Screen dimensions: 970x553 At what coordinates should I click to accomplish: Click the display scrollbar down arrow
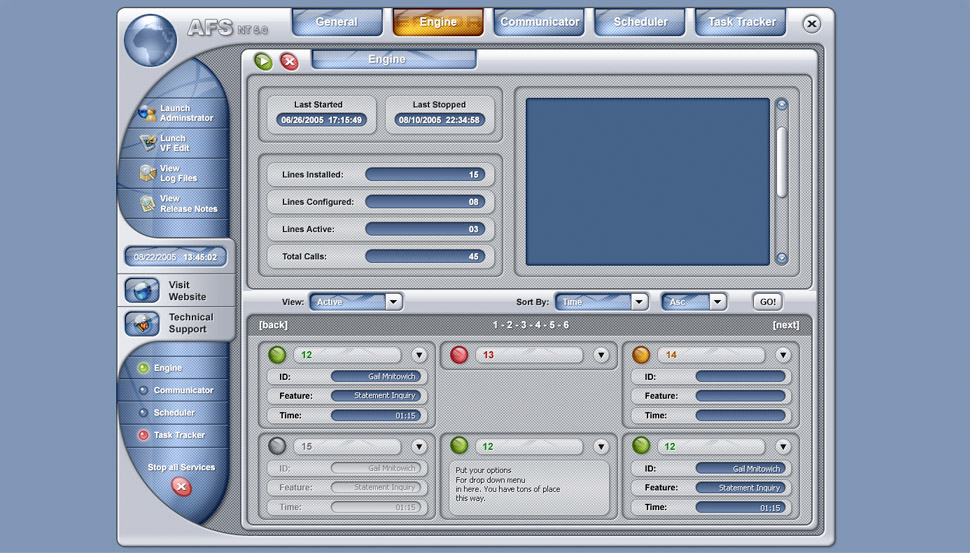[782, 258]
